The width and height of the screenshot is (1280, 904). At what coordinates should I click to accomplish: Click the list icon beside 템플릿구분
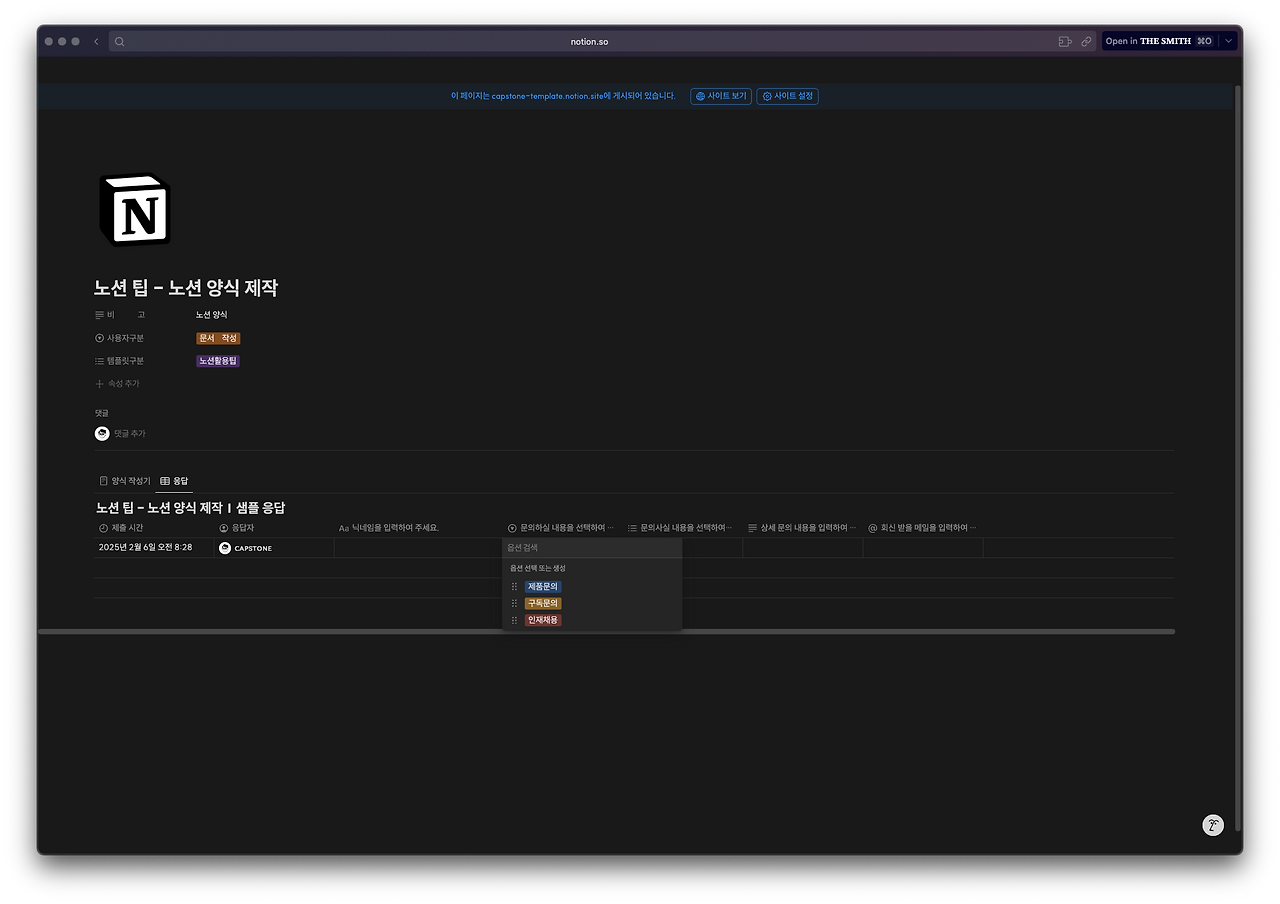(x=99, y=361)
